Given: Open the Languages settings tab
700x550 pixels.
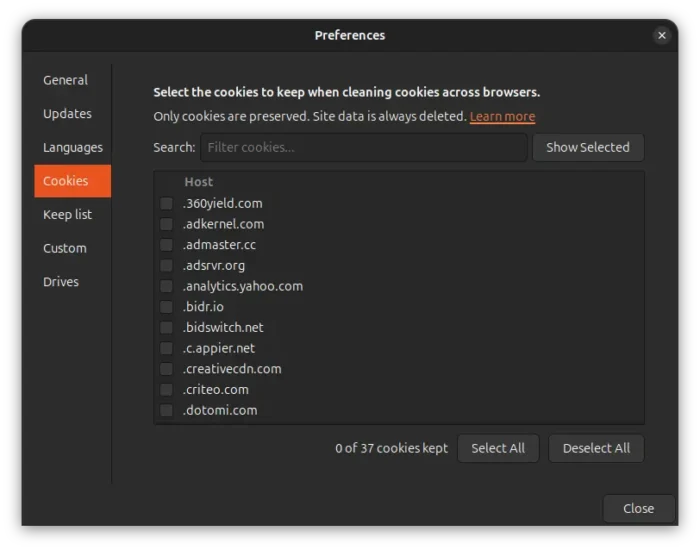Looking at the screenshot, I should coord(72,148).
